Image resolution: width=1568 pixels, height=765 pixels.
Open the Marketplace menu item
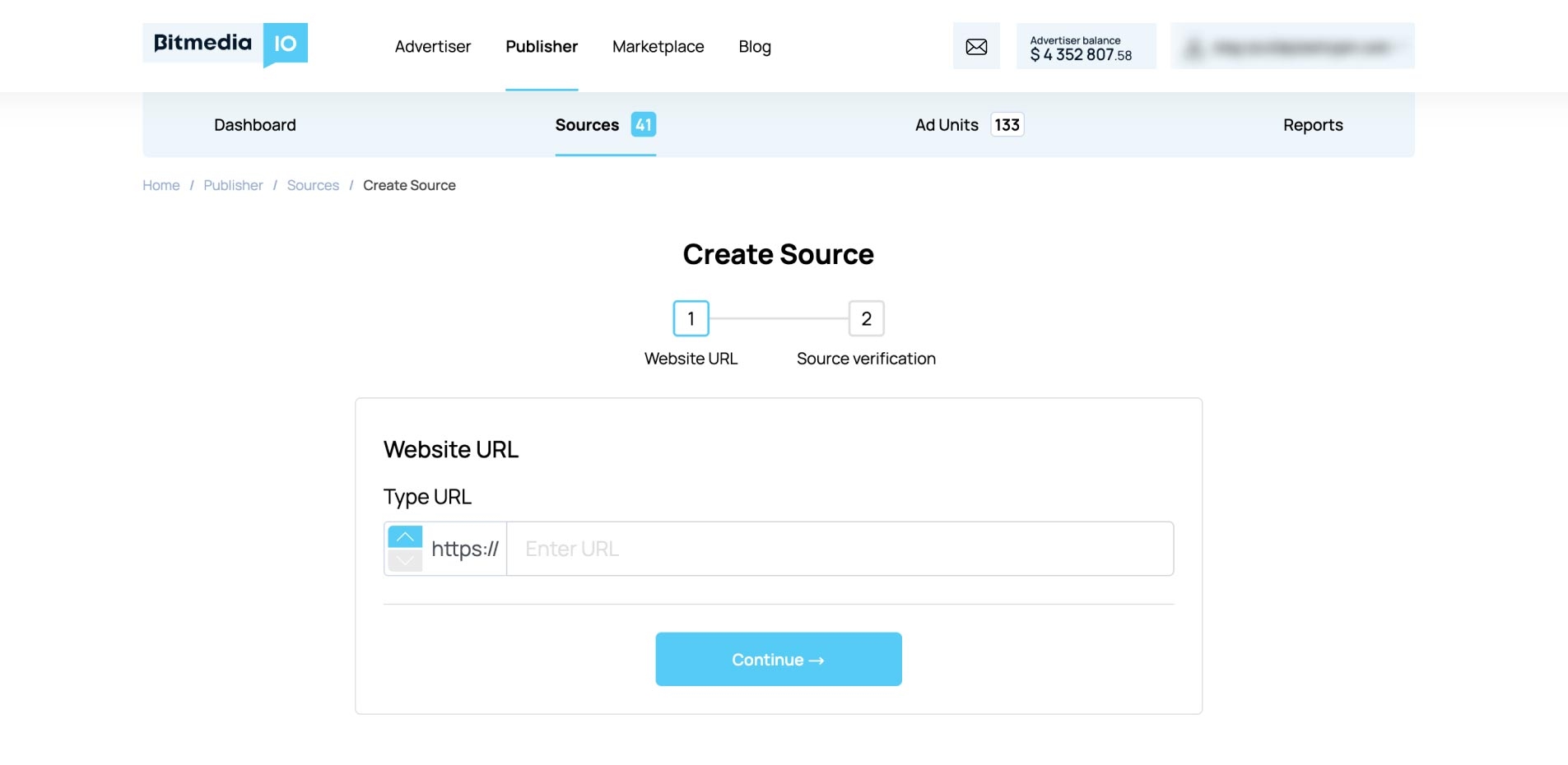click(x=657, y=47)
